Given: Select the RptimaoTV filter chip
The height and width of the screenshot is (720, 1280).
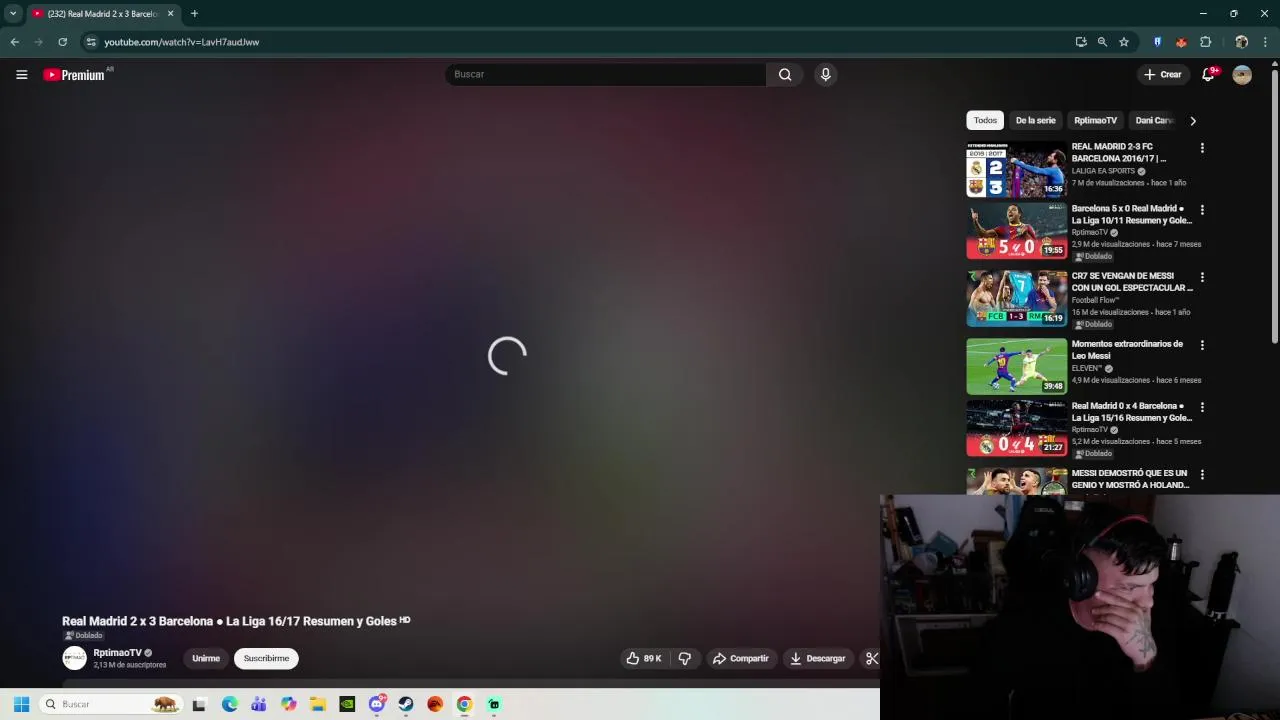Looking at the screenshot, I should click(x=1095, y=120).
